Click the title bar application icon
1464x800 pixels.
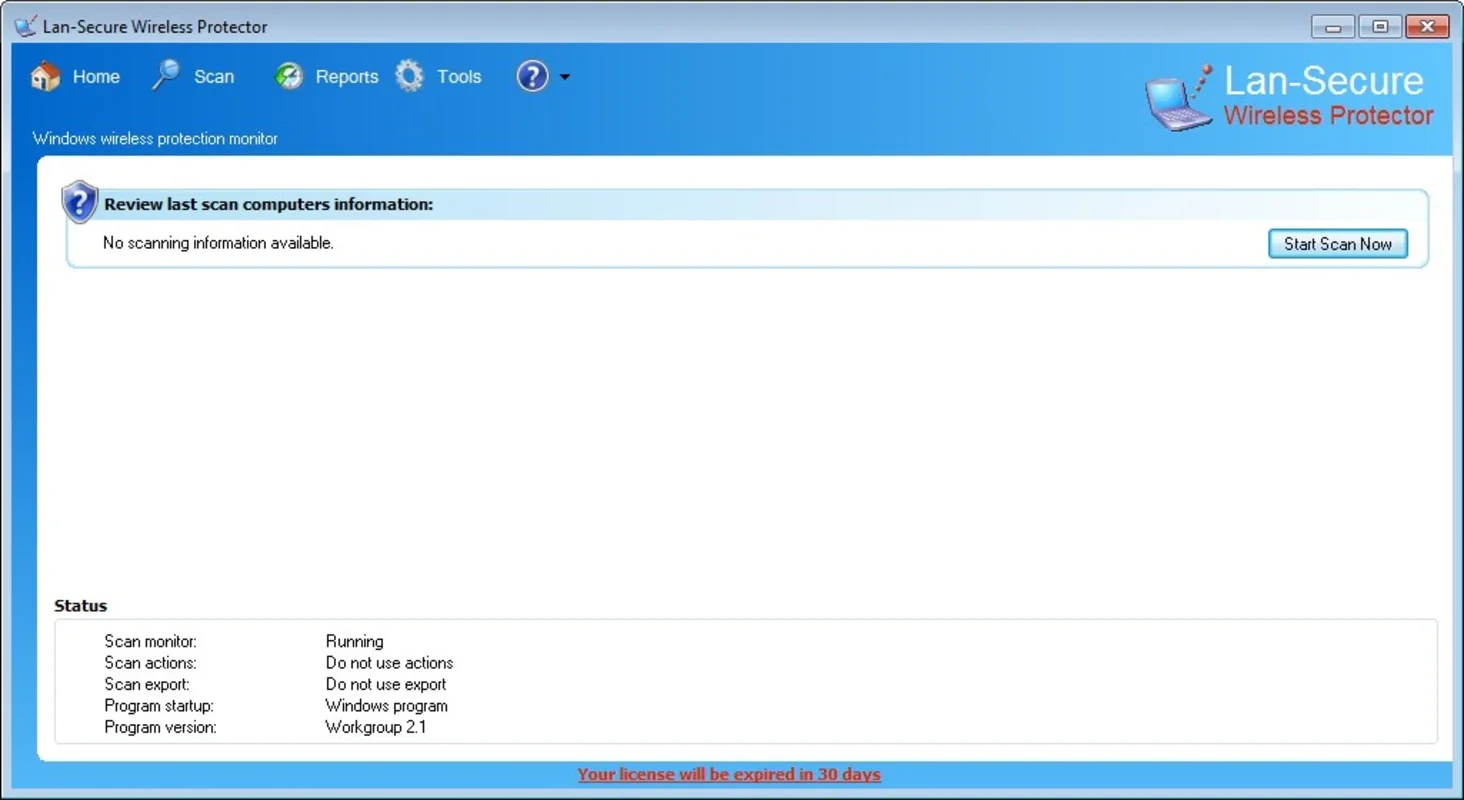tap(25, 26)
